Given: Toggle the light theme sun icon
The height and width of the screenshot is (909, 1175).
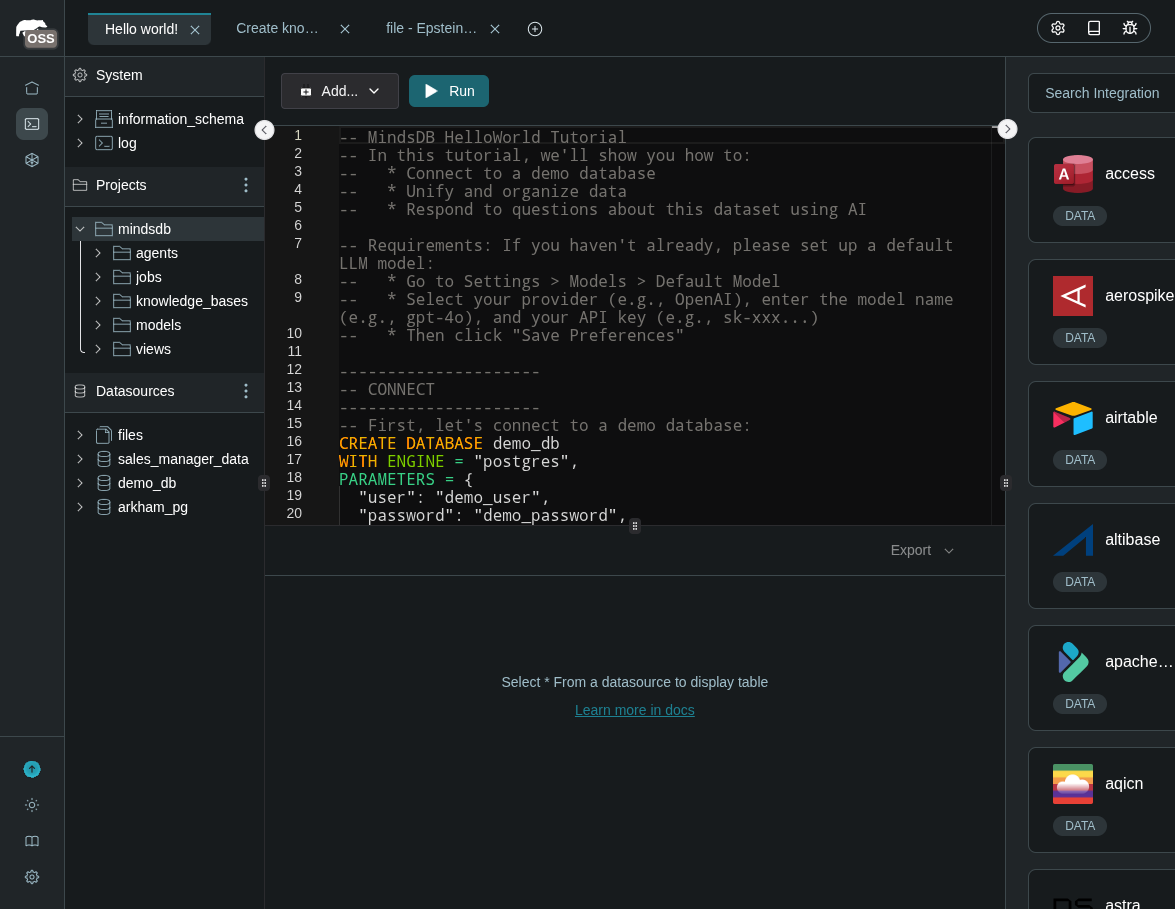Looking at the screenshot, I should click(x=31, y=805).
